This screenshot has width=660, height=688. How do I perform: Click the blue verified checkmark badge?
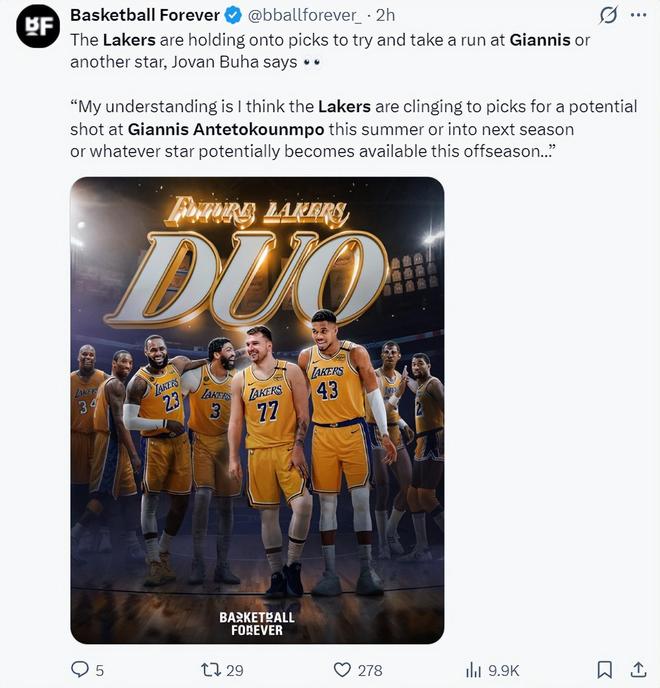point(233,16)
